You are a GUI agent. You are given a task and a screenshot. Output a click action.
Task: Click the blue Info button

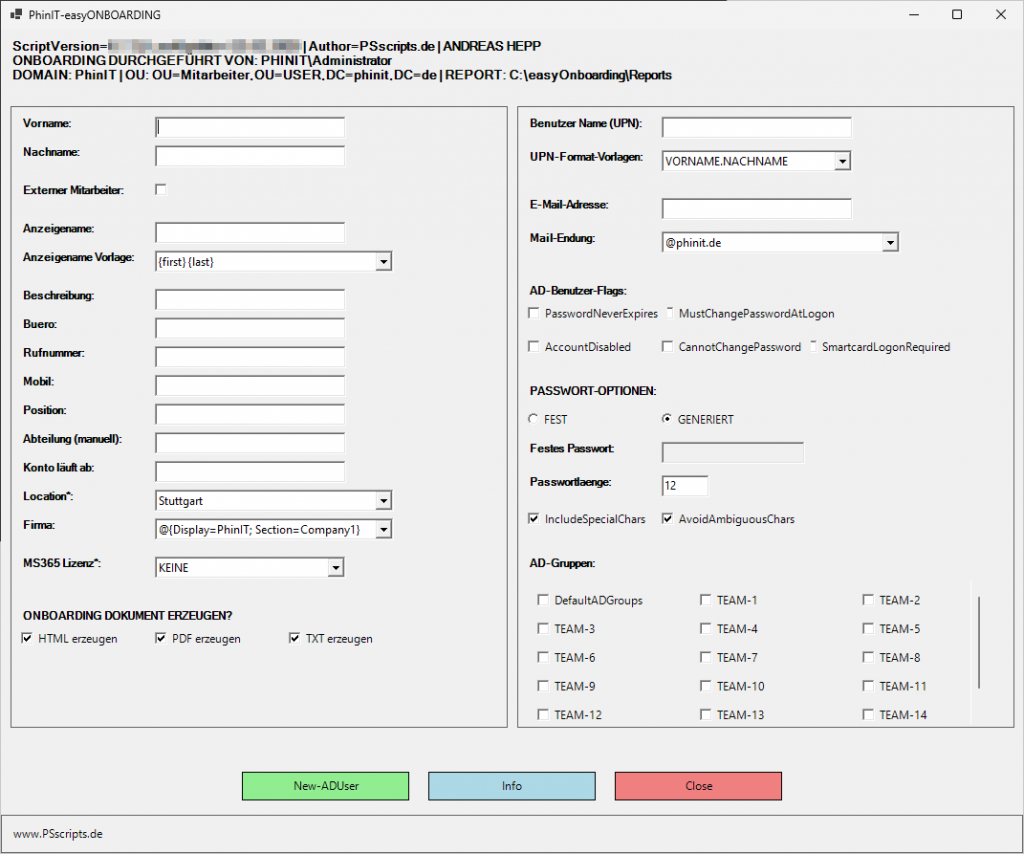pyautogui.click(x=512, y=786)
